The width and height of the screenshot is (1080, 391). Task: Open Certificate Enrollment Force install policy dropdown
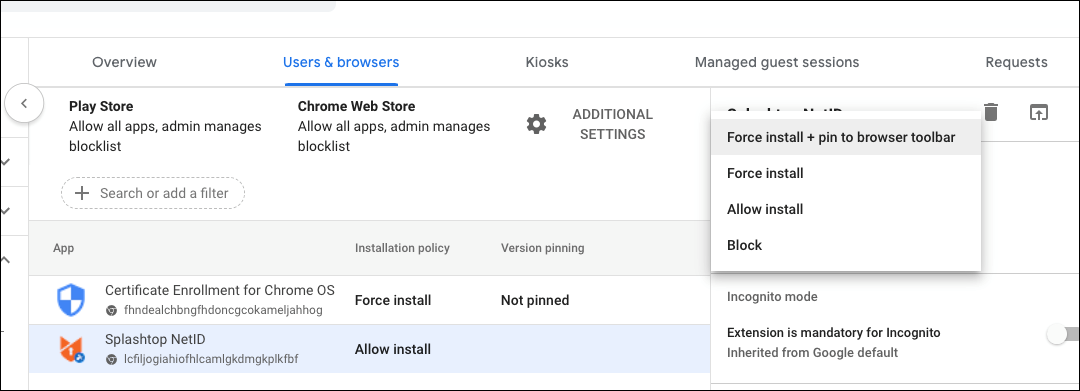coord(393,300)
